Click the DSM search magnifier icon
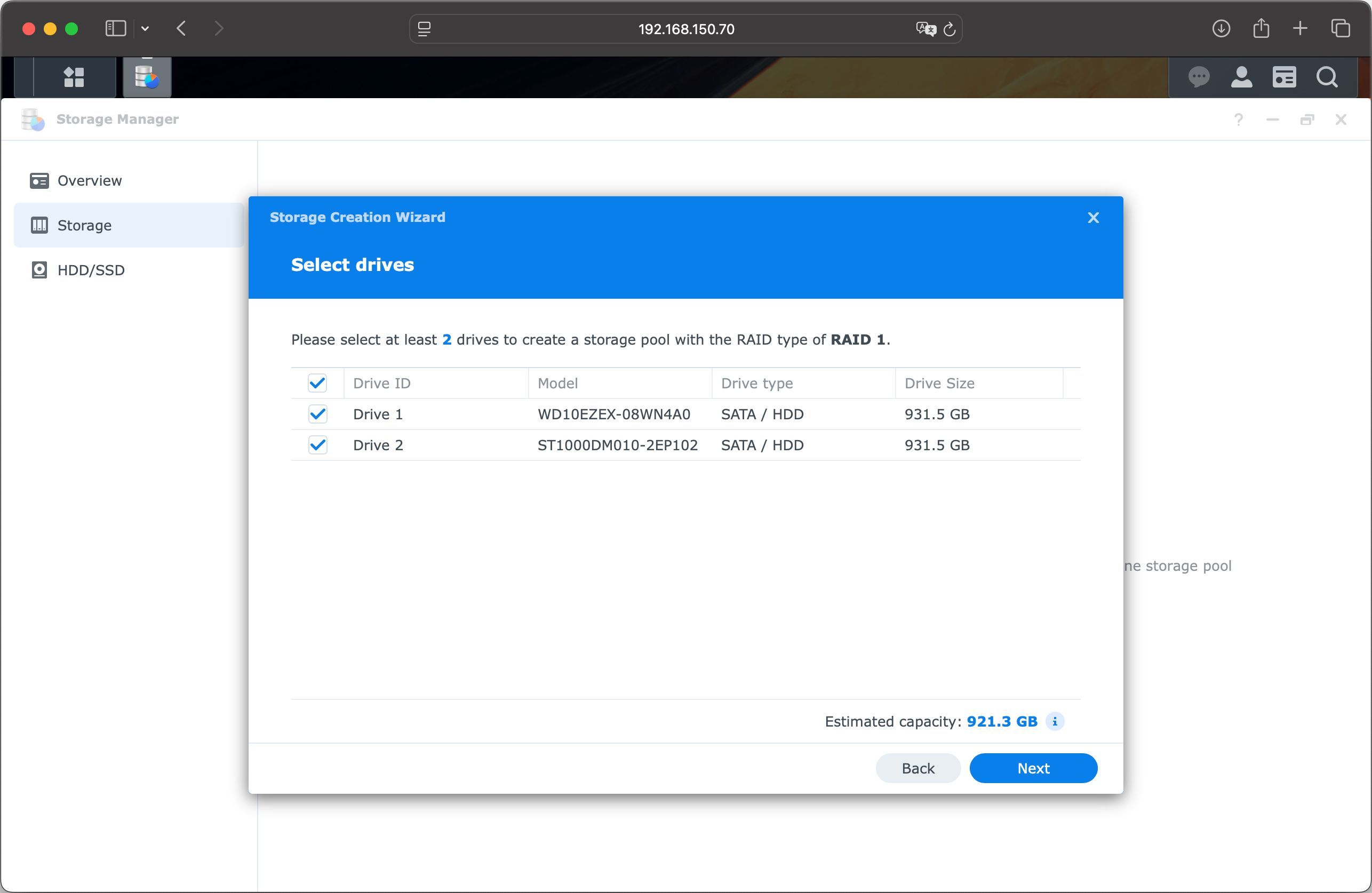The width and height of the screenshot is (1372, 893). [x=1327, y=77]
